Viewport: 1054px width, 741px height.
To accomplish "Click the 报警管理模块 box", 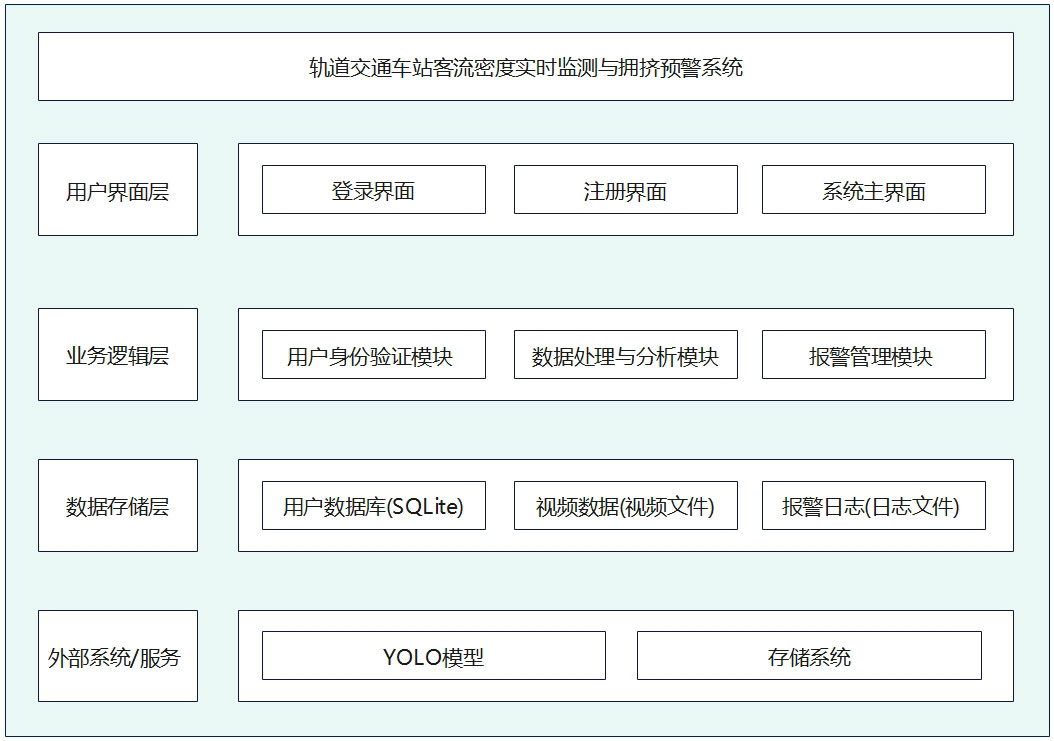I will pyautogui.click(x=873, y=355).
